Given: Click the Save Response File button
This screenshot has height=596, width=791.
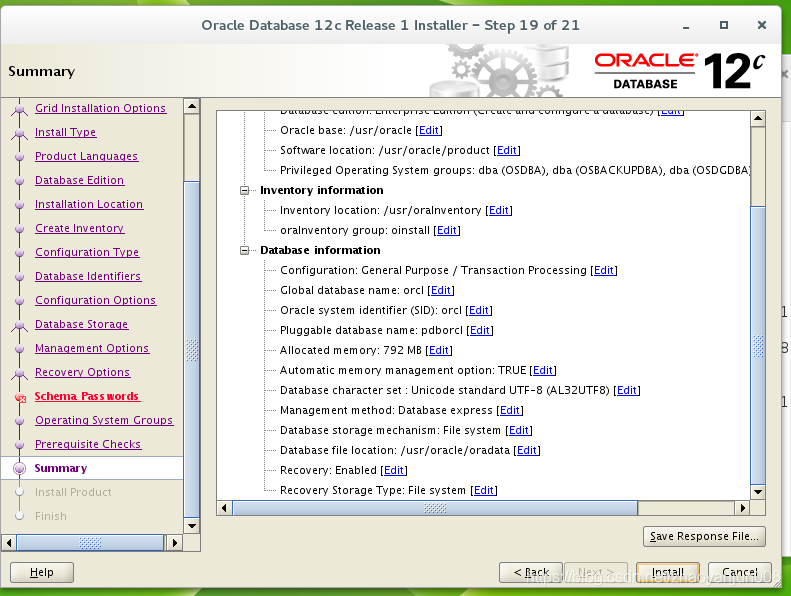Looking at the screenshot, I should pyautogui.click(x=704, y=536).
